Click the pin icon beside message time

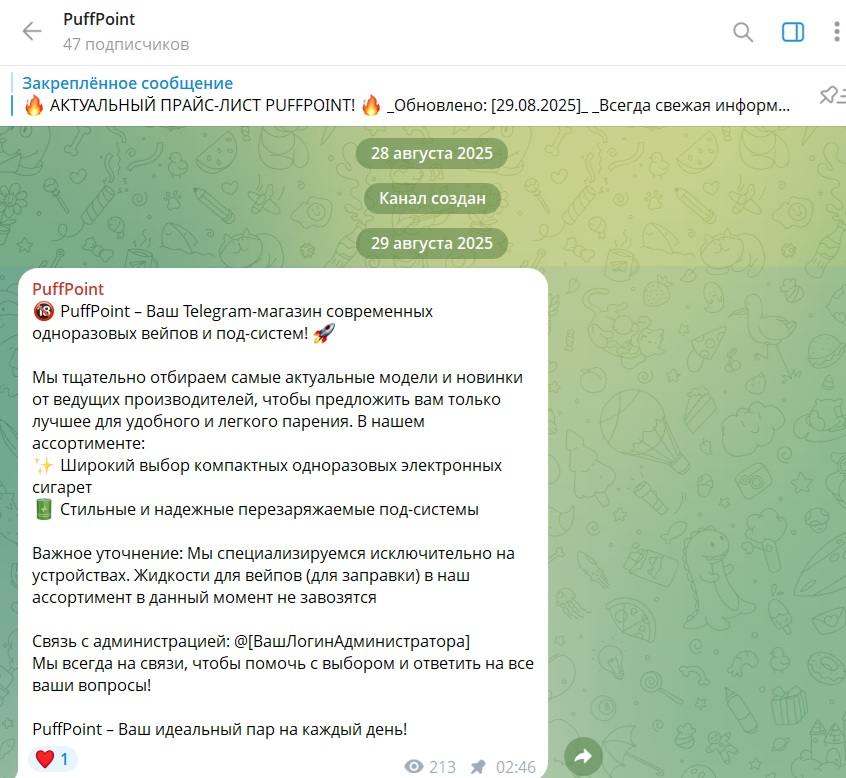coord(477,767)
